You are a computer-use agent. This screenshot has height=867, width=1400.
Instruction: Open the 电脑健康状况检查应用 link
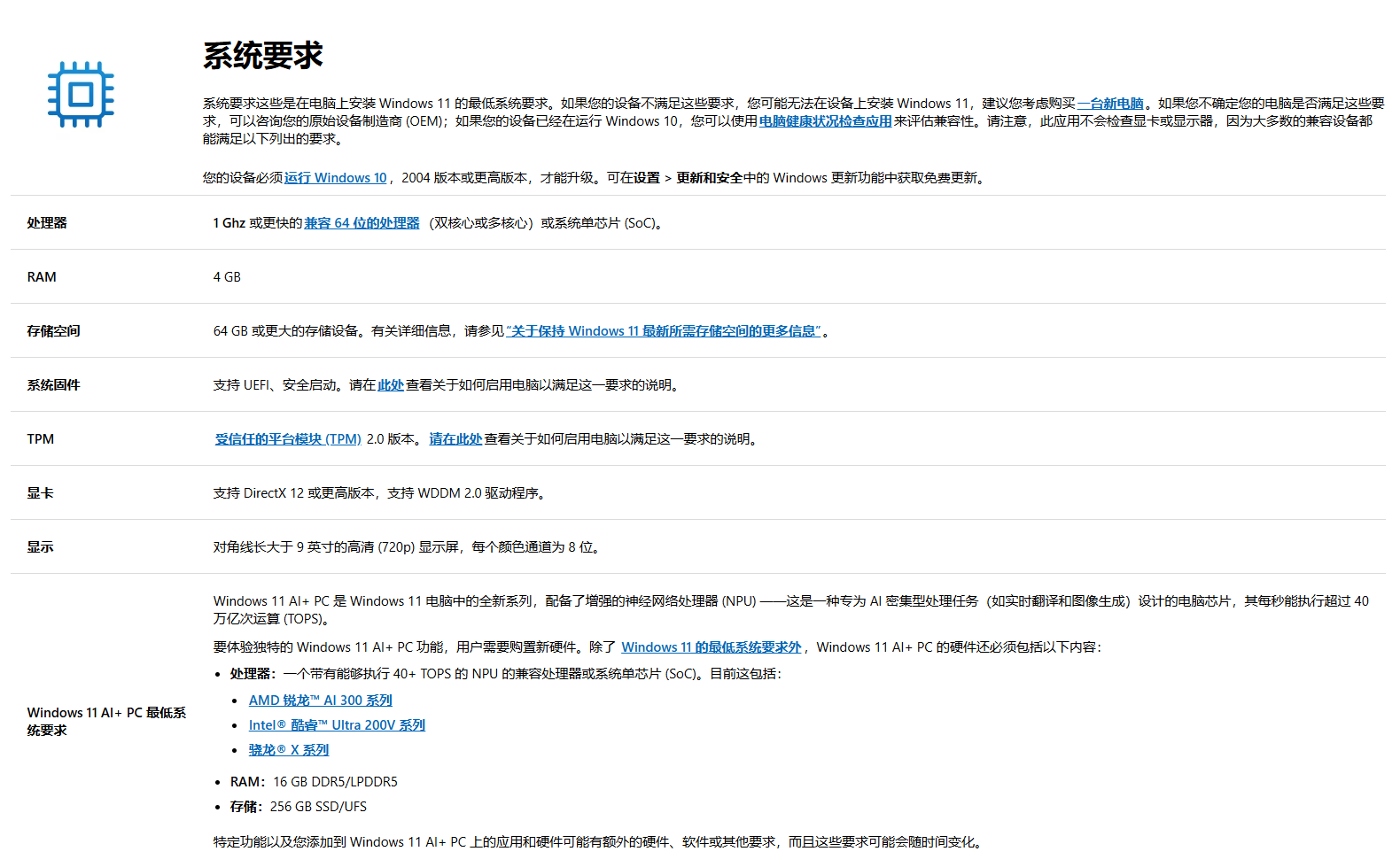click(825, 121)
